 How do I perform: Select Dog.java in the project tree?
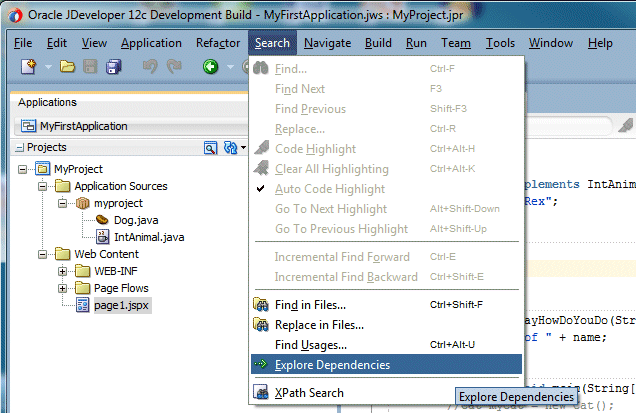pyautogui.click(x=136, y=220)
